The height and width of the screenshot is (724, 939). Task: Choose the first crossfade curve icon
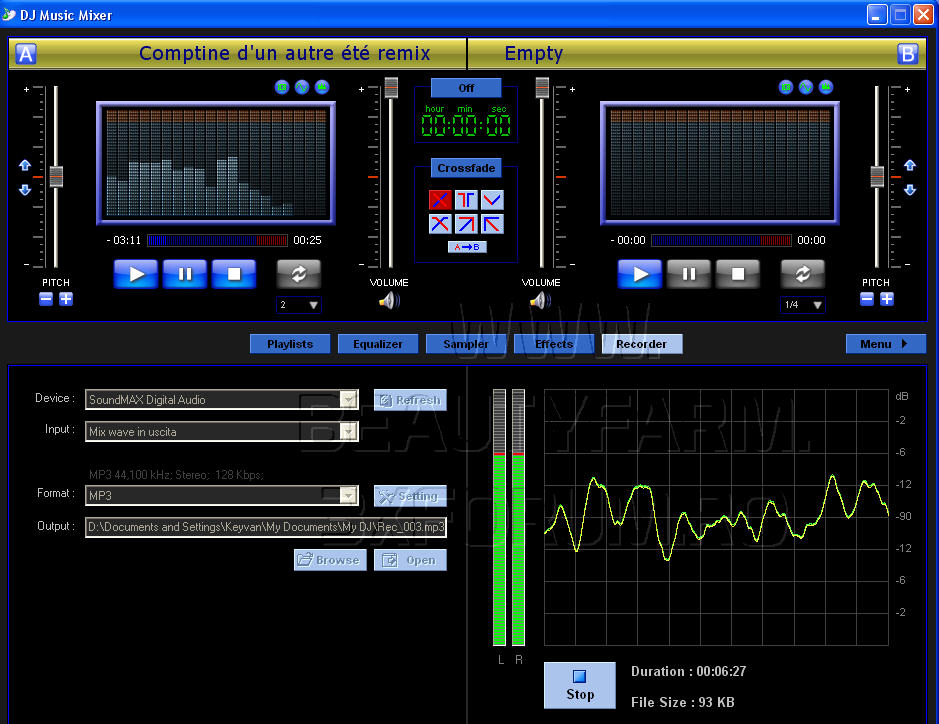(440, 200)
